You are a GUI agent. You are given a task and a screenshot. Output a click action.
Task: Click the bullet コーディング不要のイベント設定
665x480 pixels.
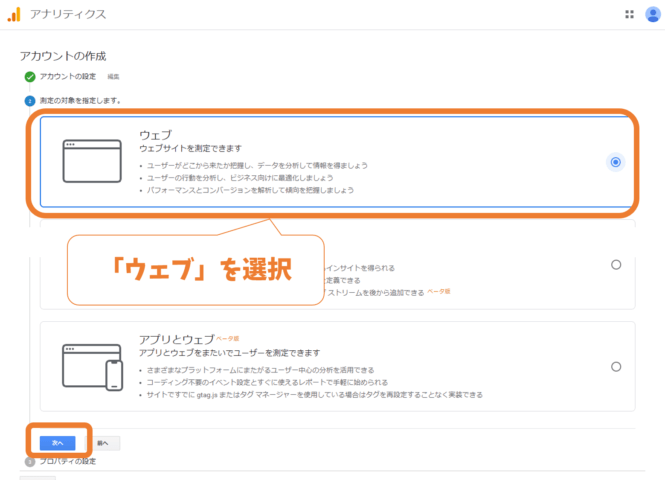(x=267, y=382)
